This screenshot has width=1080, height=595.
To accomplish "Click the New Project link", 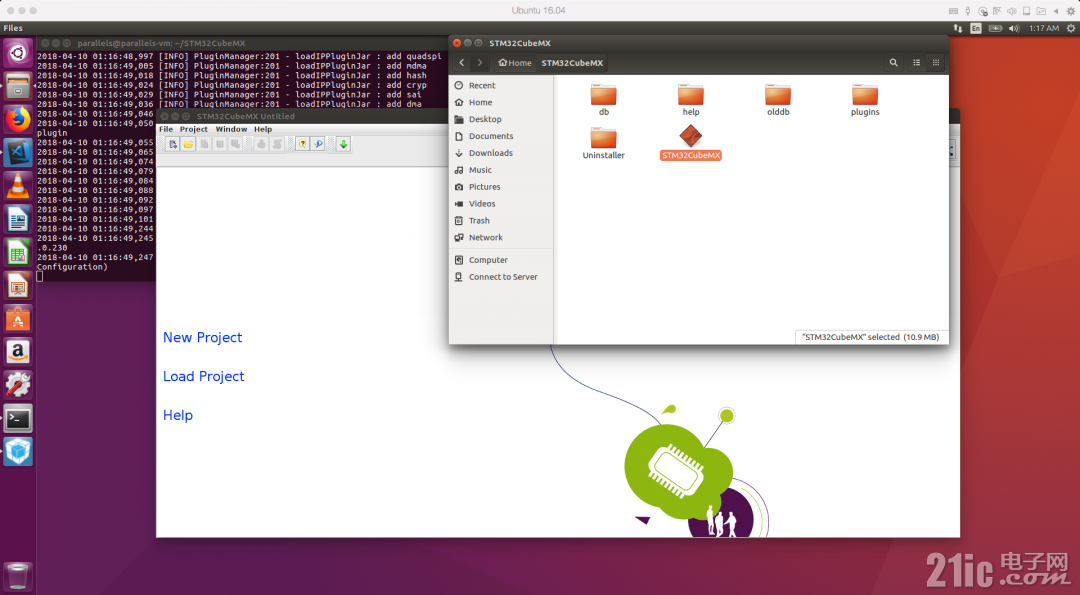I will click(x=202, y=337).
